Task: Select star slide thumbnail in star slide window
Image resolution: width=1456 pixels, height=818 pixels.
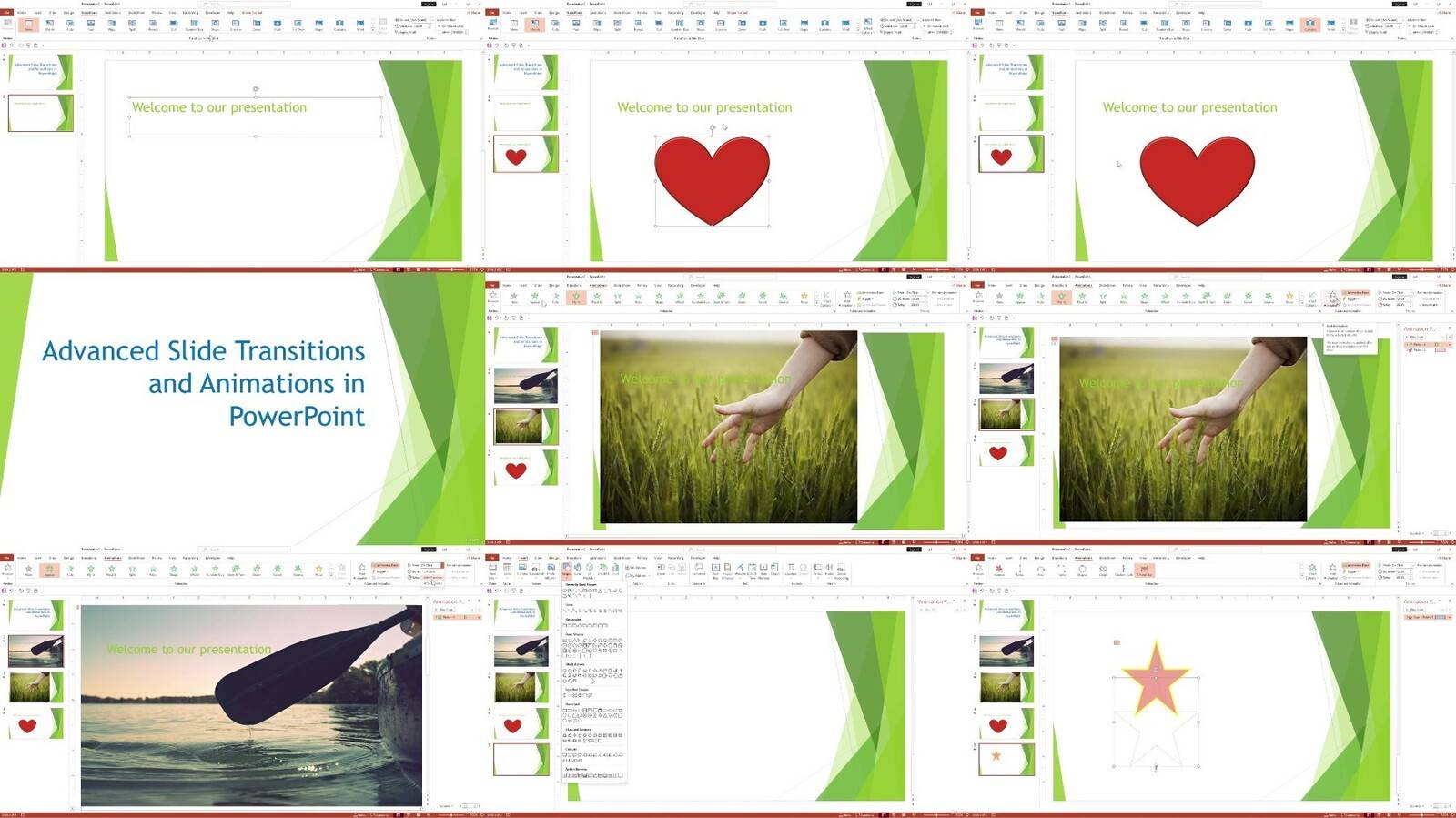Action: pyautogui.click(x=1006, y=759)
